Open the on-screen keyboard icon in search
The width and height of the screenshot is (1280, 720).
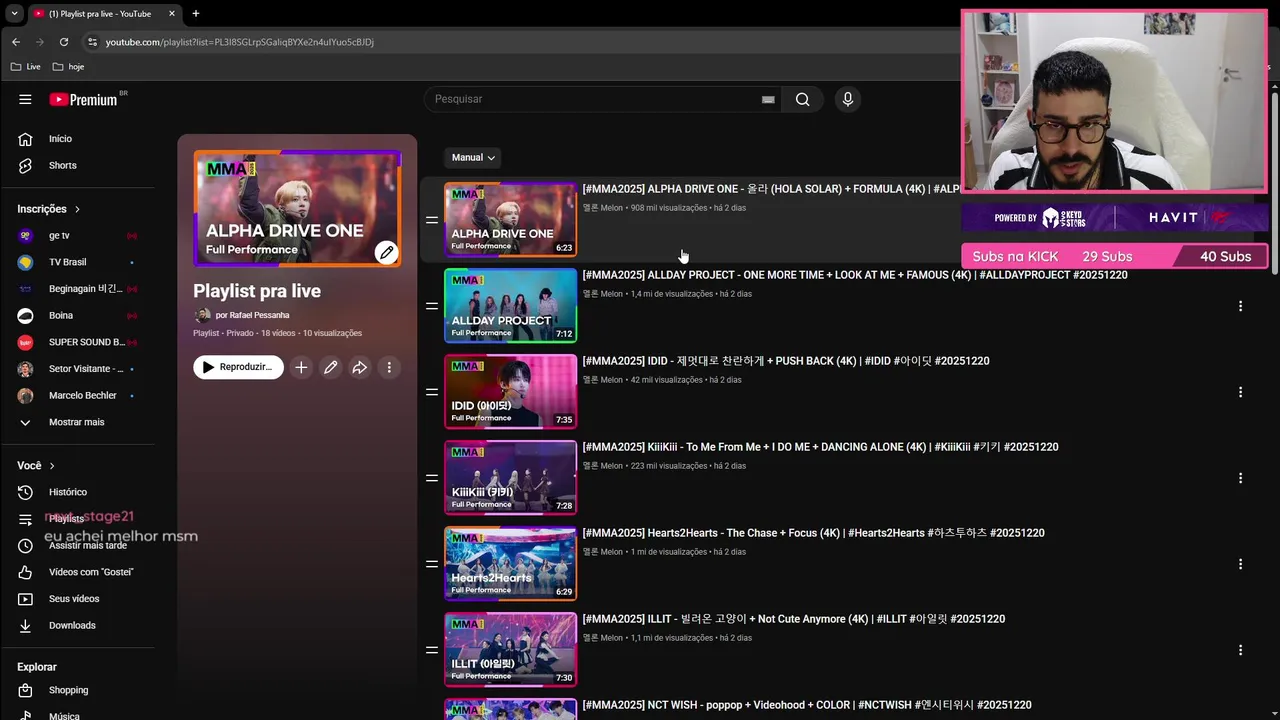(x=768, y=99)
